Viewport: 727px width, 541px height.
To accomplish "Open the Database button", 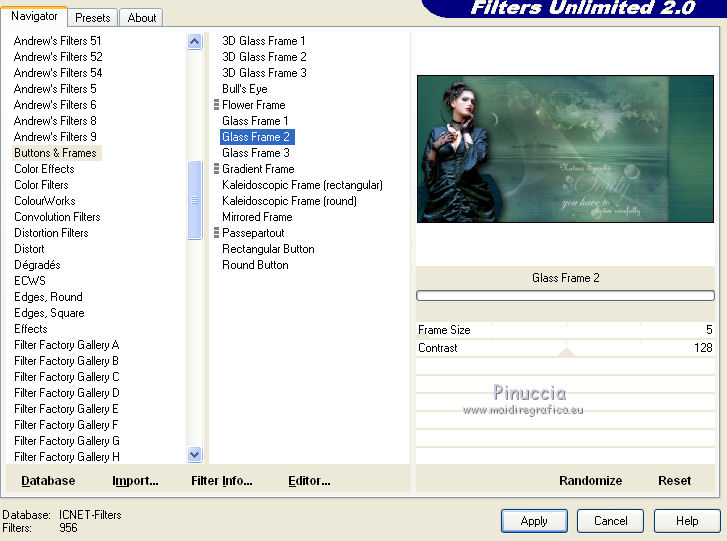I will click(x=48, y=481).
